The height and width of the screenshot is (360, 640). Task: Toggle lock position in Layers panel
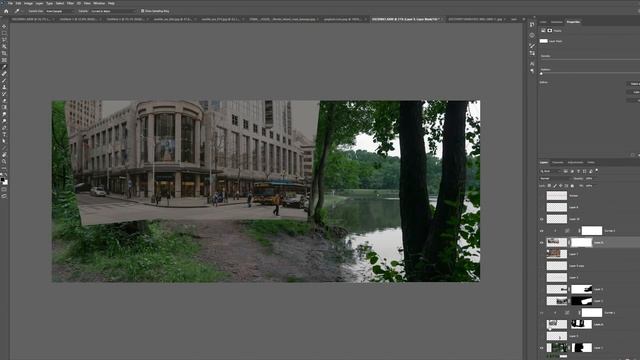point(561,186)
